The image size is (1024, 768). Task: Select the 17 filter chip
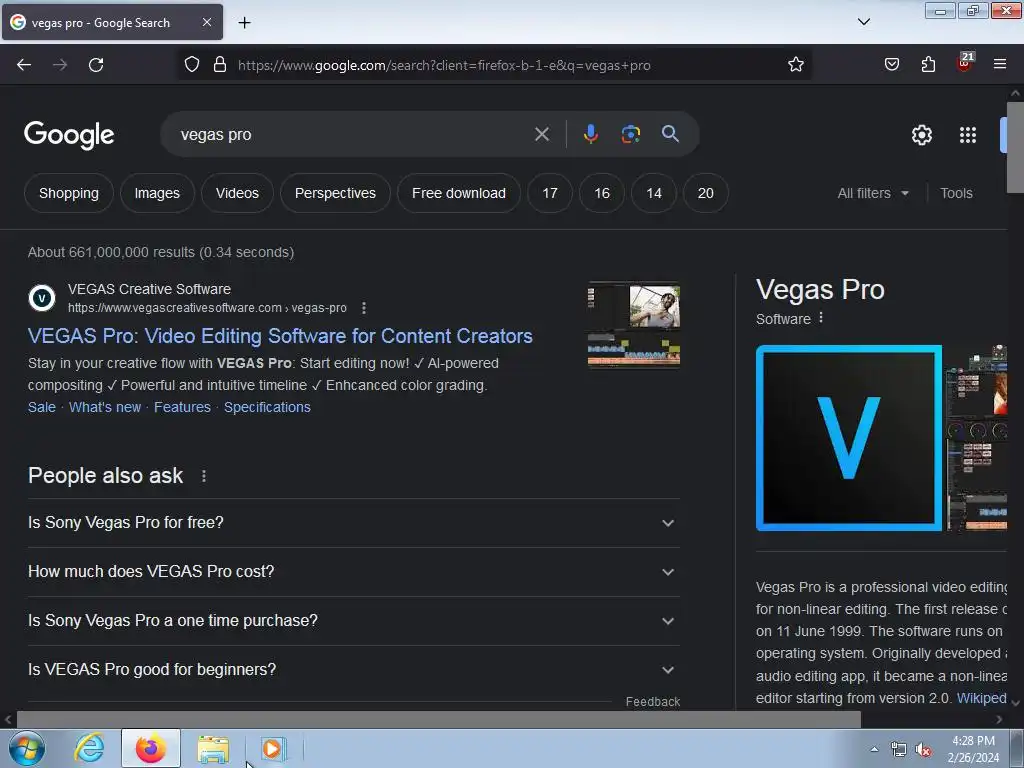(550, 193)
